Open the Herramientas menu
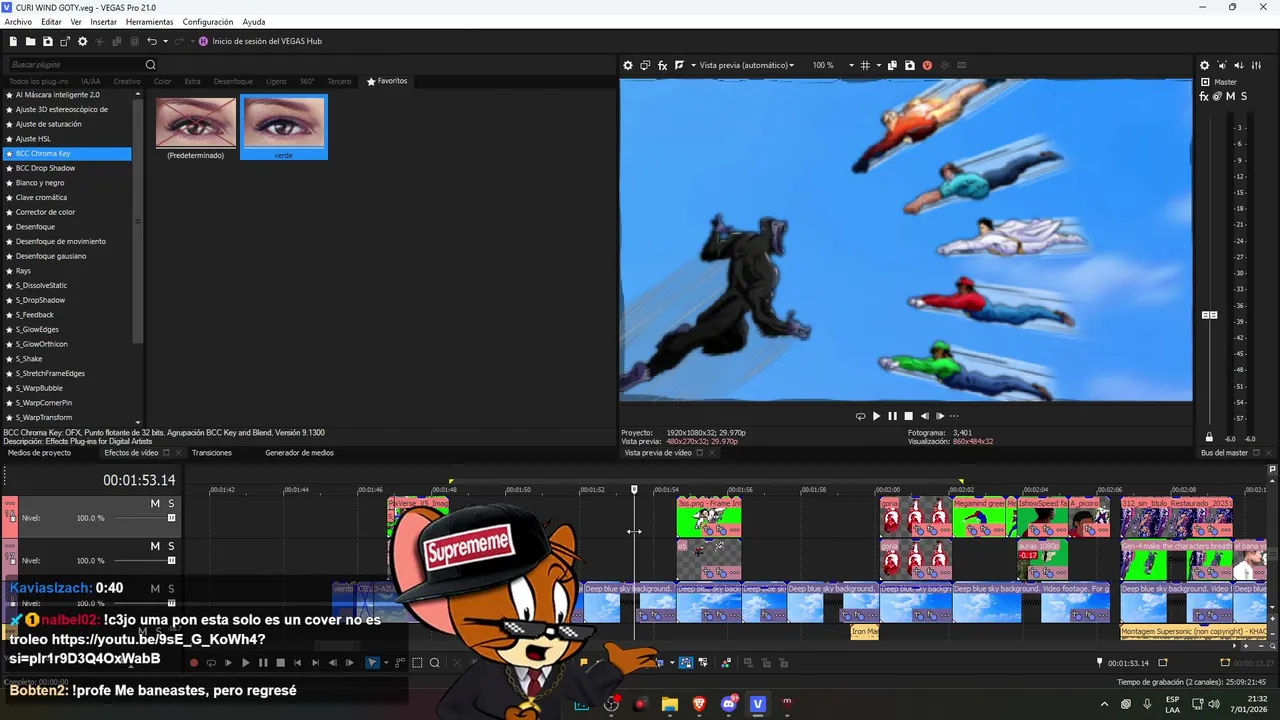1280x720 pixels. click(149, 22)
